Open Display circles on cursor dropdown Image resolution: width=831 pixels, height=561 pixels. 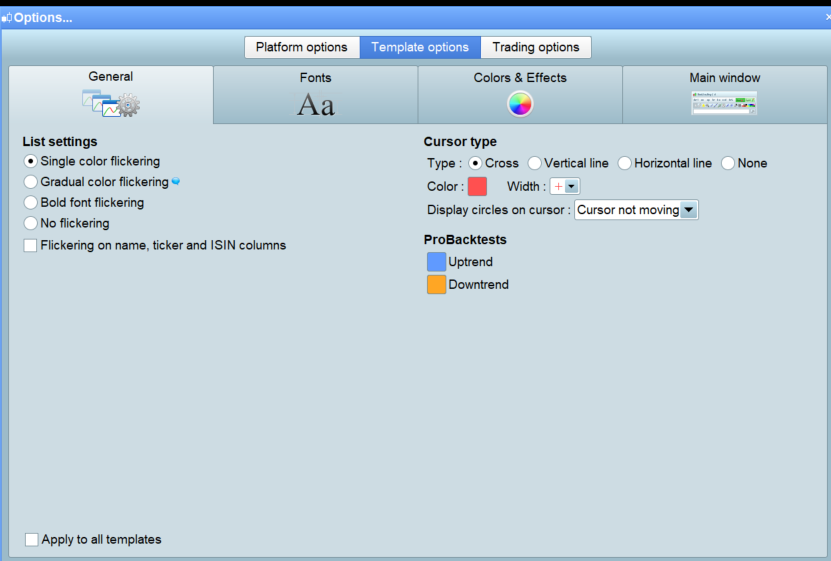tap(636, 210)
